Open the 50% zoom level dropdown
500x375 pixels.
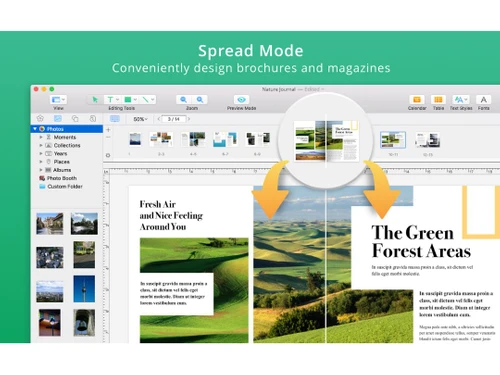pyautogui.click(x=140, y=119)
